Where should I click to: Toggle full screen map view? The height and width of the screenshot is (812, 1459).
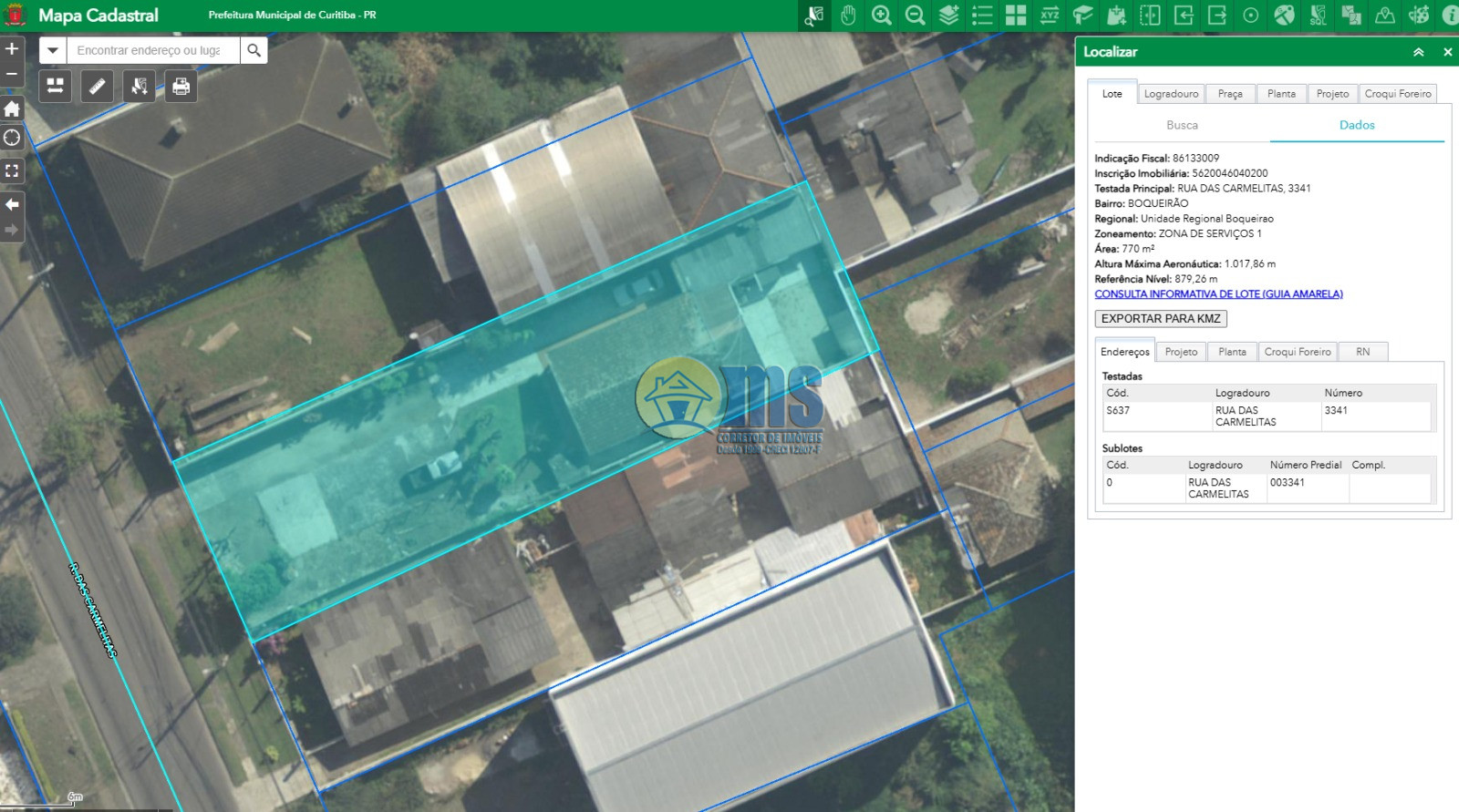pyautogui.click(x=12, y=170)
